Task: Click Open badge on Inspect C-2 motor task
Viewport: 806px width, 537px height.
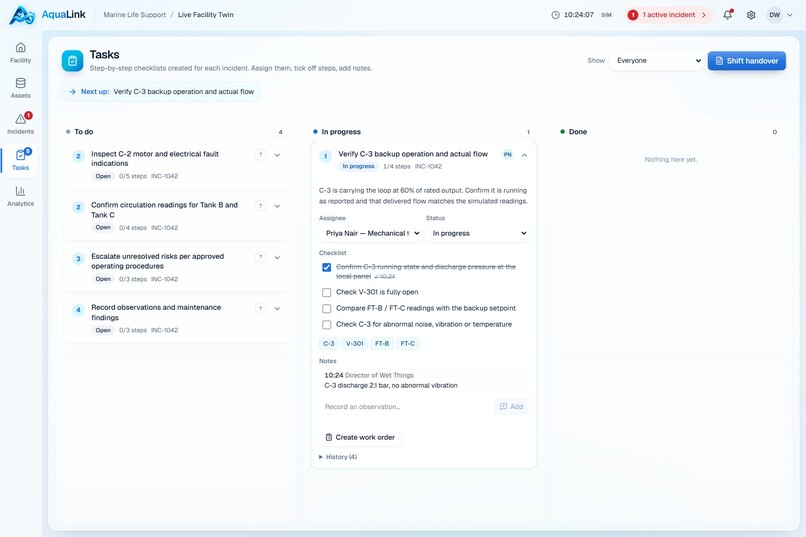Action: [103, 176]
